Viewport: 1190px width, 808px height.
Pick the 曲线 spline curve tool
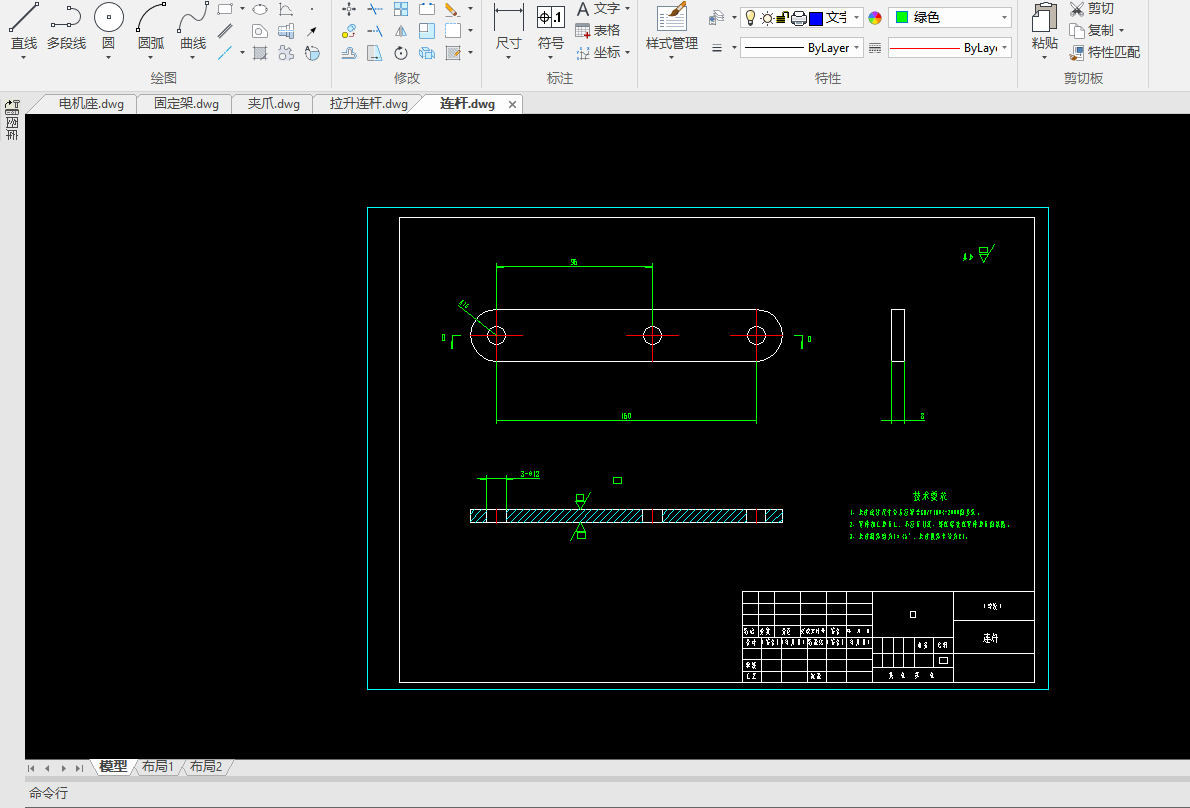pyautogui.click(x=193, y=18)
